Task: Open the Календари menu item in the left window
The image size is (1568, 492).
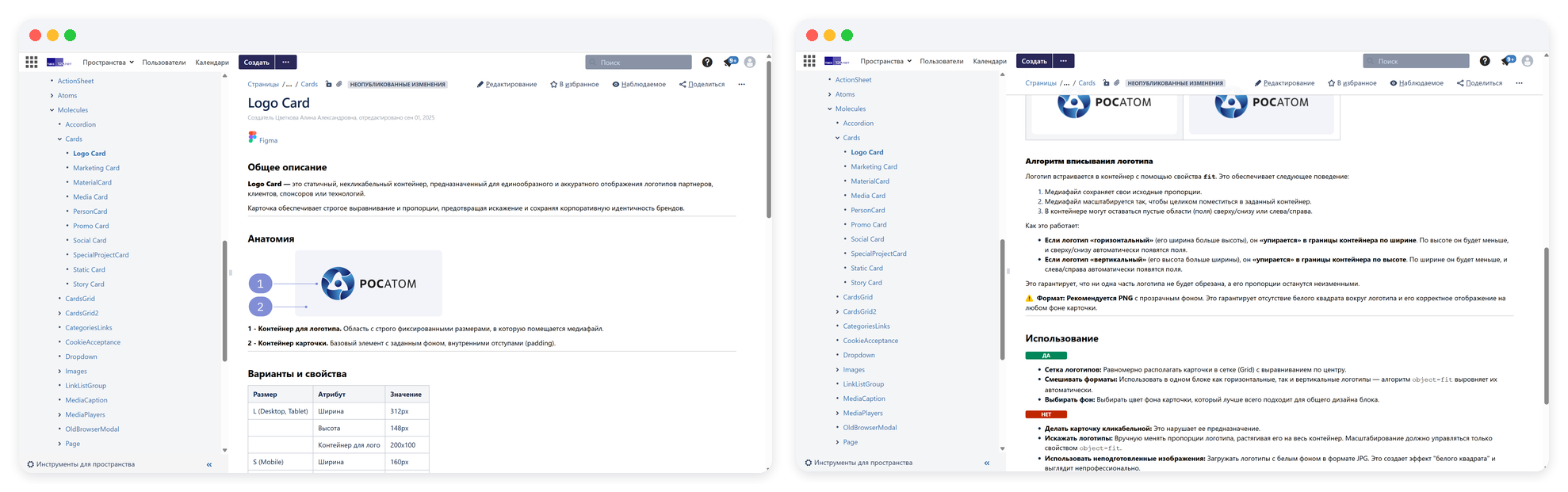Action: (x=212, y=63)
